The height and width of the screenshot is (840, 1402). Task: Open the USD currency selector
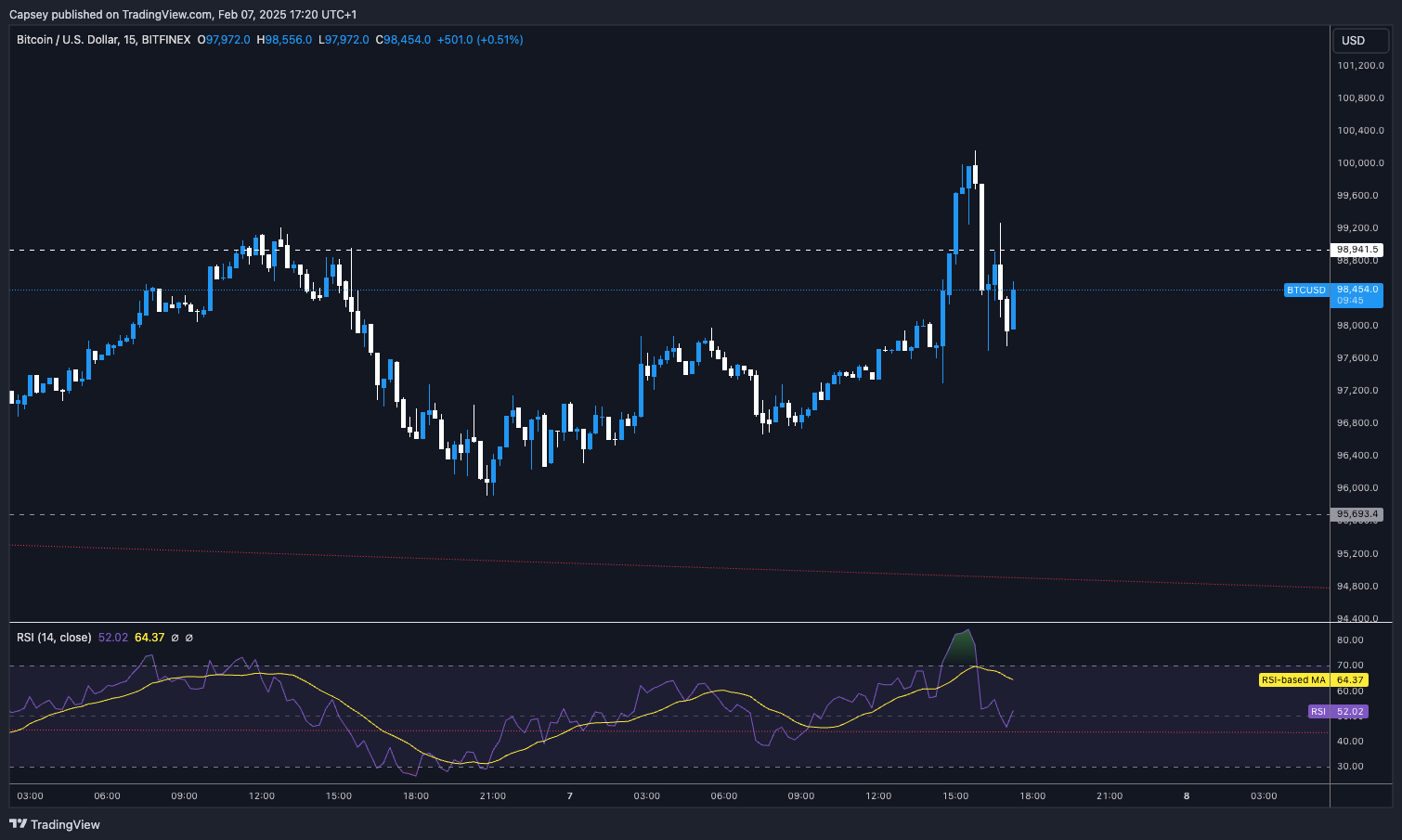point(1354,40)
